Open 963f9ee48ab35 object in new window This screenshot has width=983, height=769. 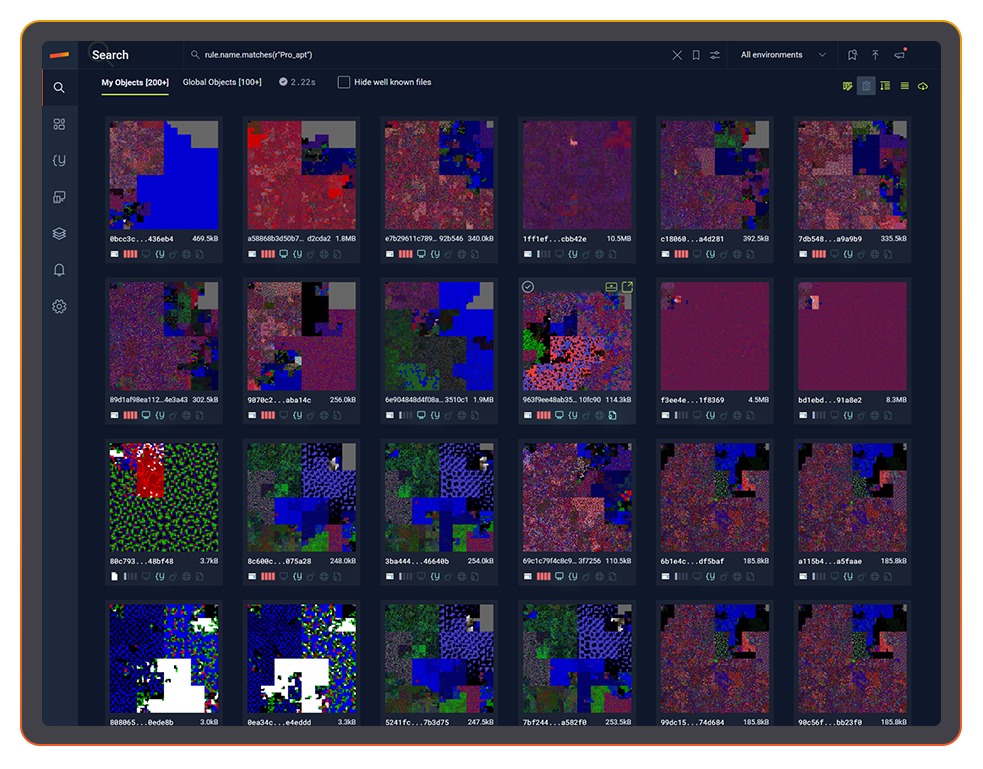(x=627, y=287)
